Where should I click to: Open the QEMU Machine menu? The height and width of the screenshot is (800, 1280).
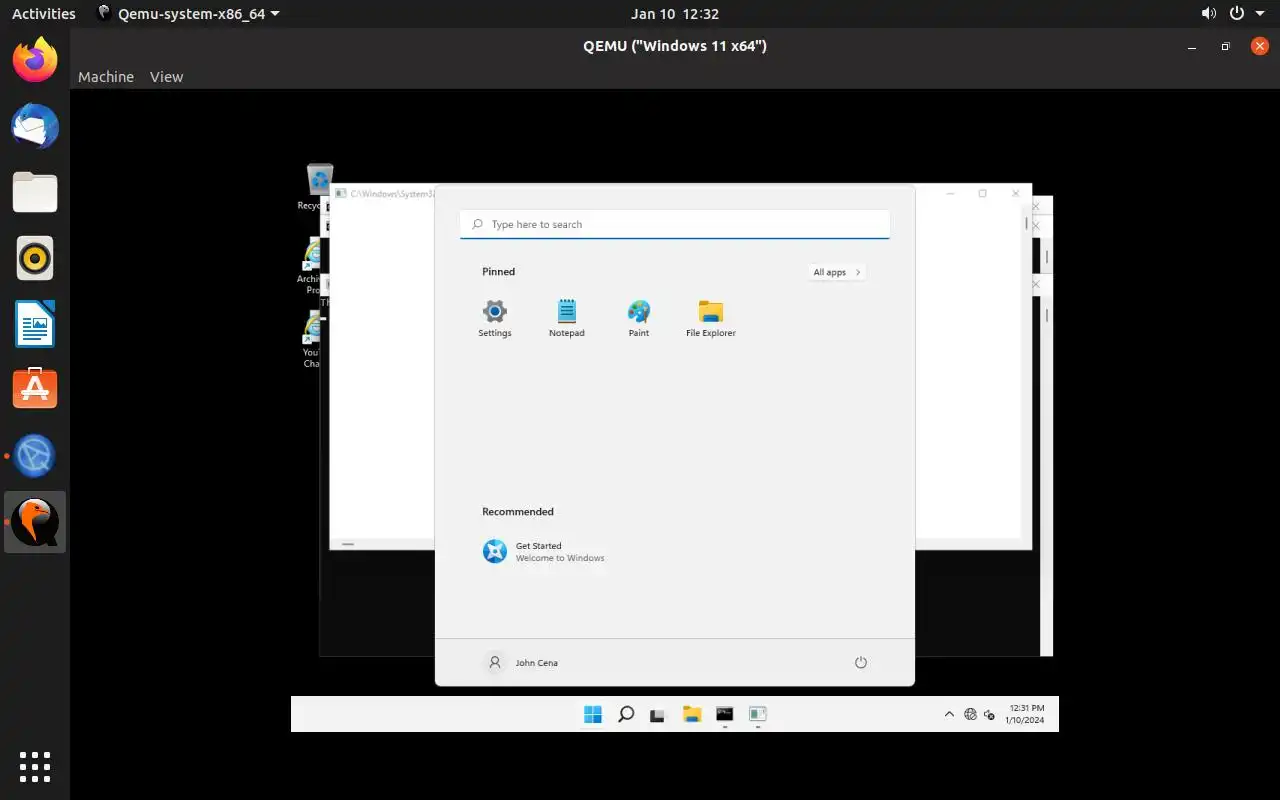(x=106, y=77)
